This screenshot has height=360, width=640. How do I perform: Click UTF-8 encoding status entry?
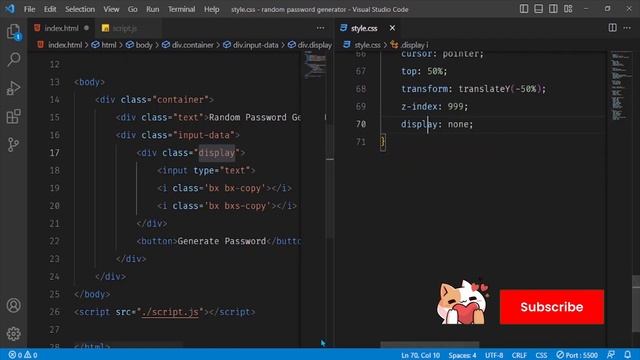(x=494, y=355)
